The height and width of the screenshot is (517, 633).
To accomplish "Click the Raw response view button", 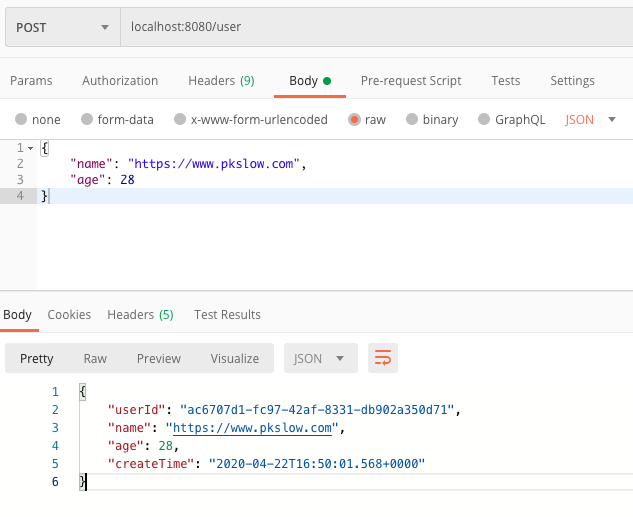I will pos(95,358).
